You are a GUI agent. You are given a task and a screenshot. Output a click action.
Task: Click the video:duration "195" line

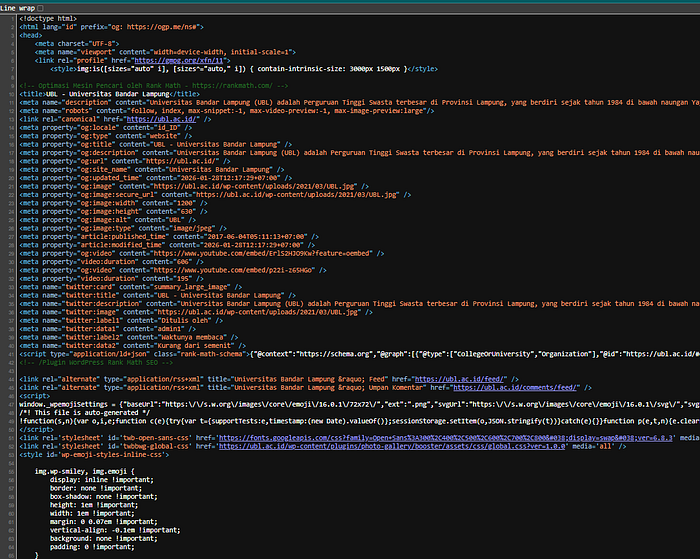pos(111,279)
